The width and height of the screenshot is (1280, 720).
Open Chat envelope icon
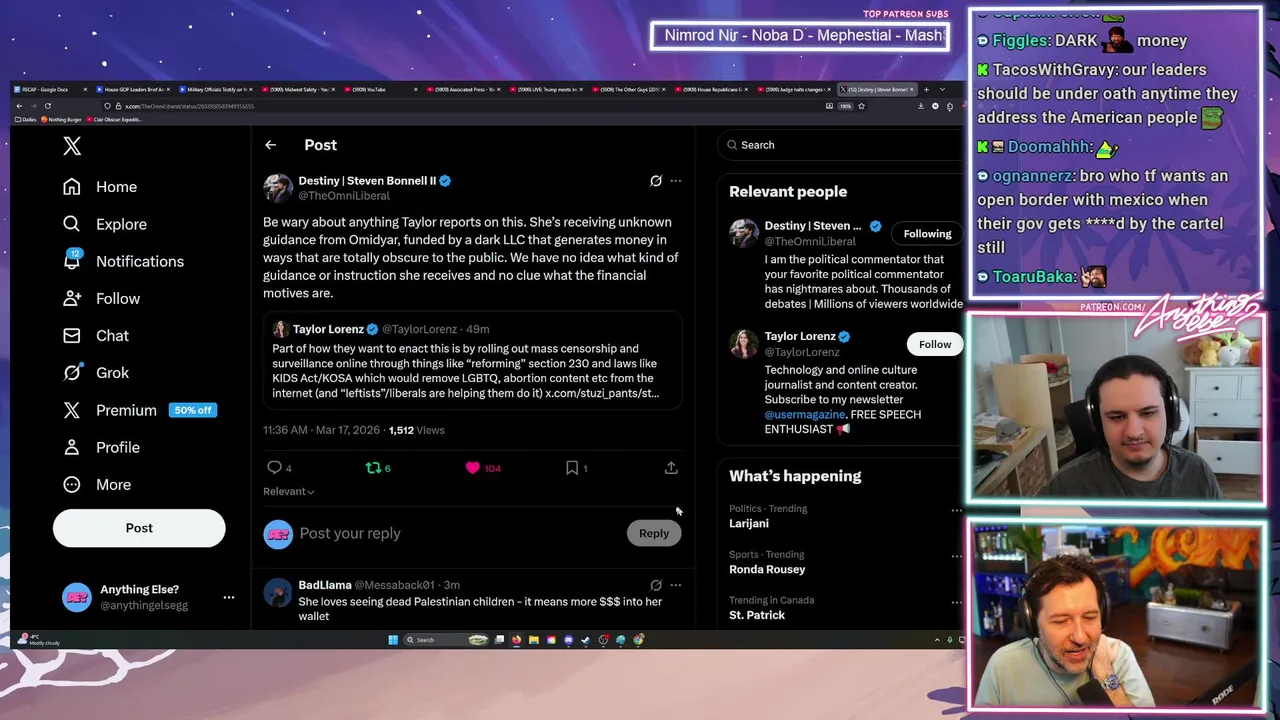coord(71,335)
